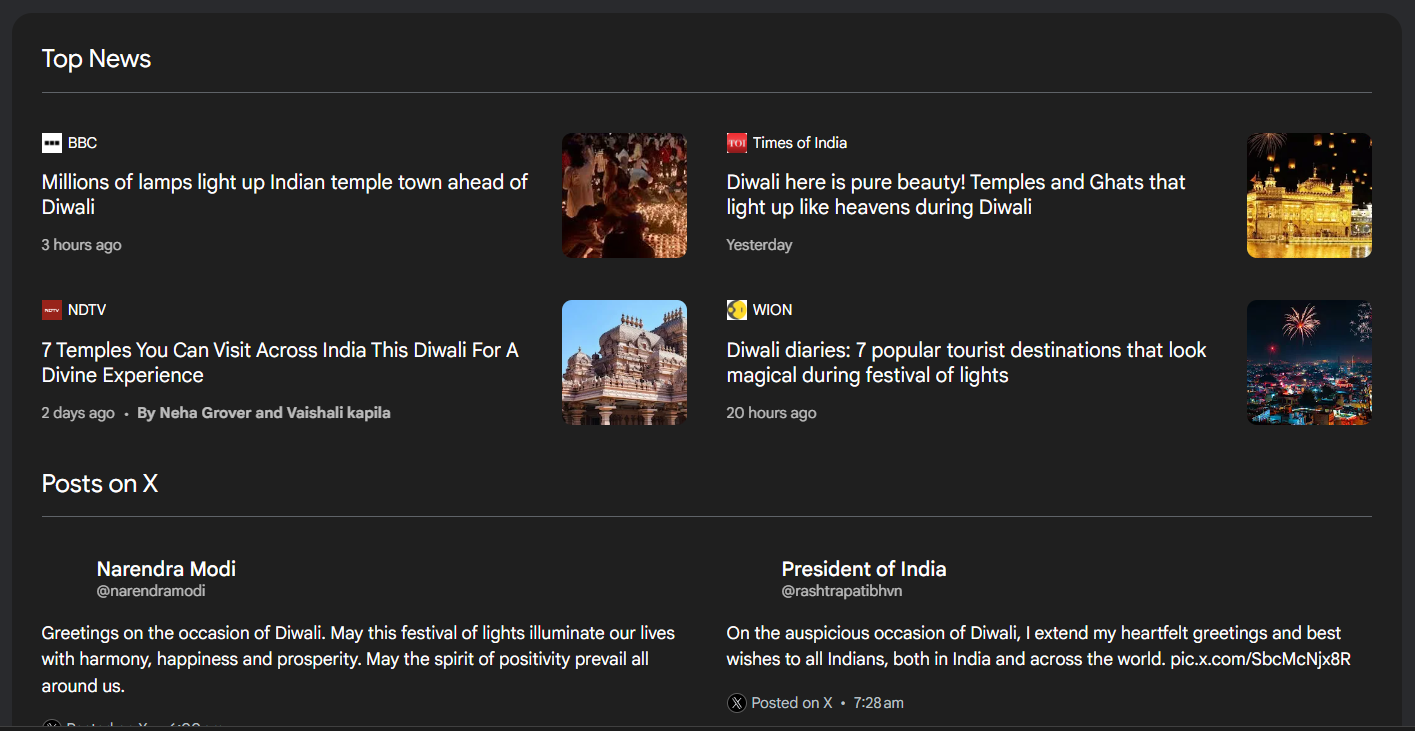The height and width of the screenshot is (731, 1415).
Task: Follow the pic.x.com/SbcMcNjx8R link
Action: click(1260, 659)
